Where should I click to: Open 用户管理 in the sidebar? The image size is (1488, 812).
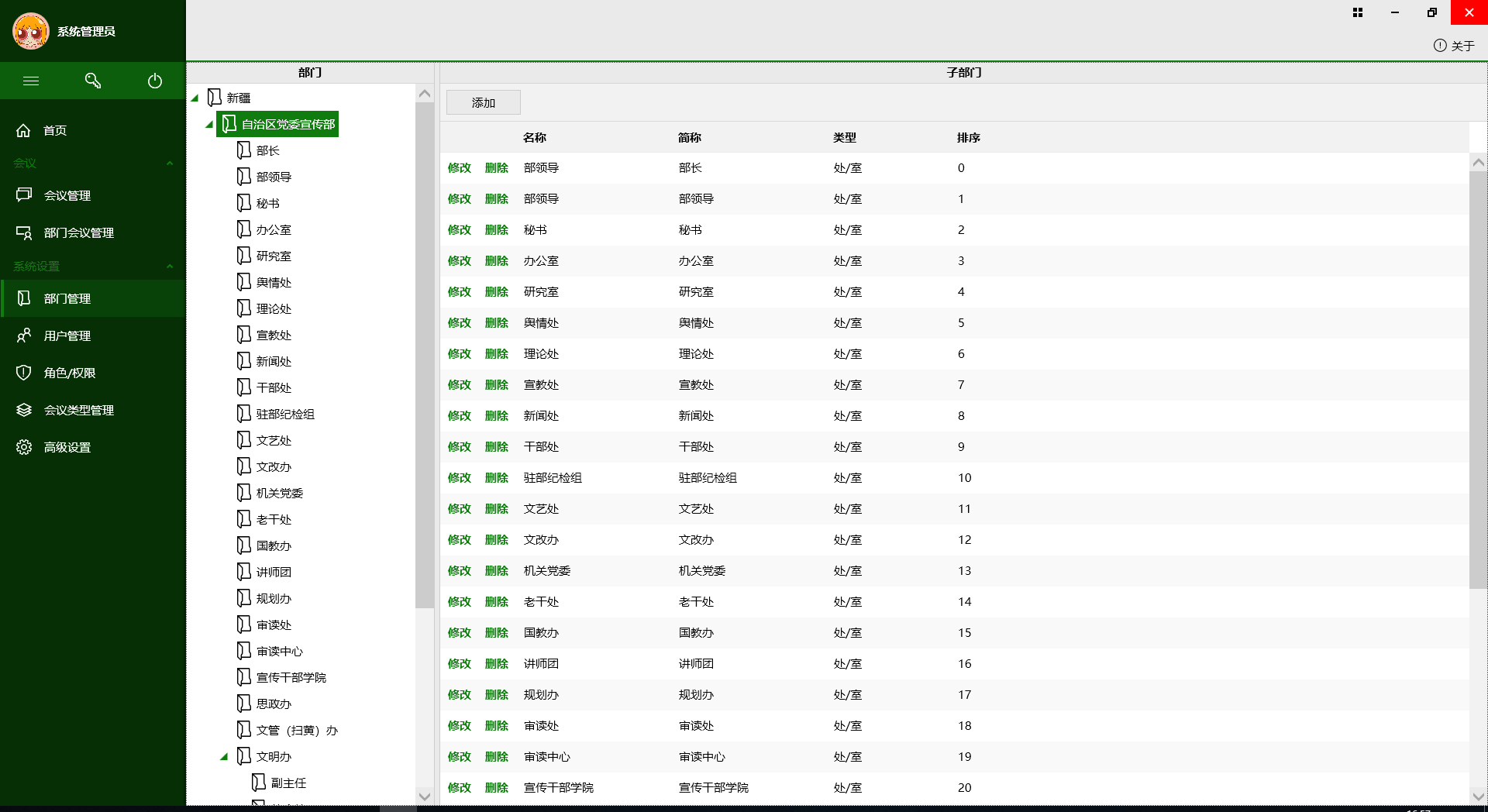(67, 335)
